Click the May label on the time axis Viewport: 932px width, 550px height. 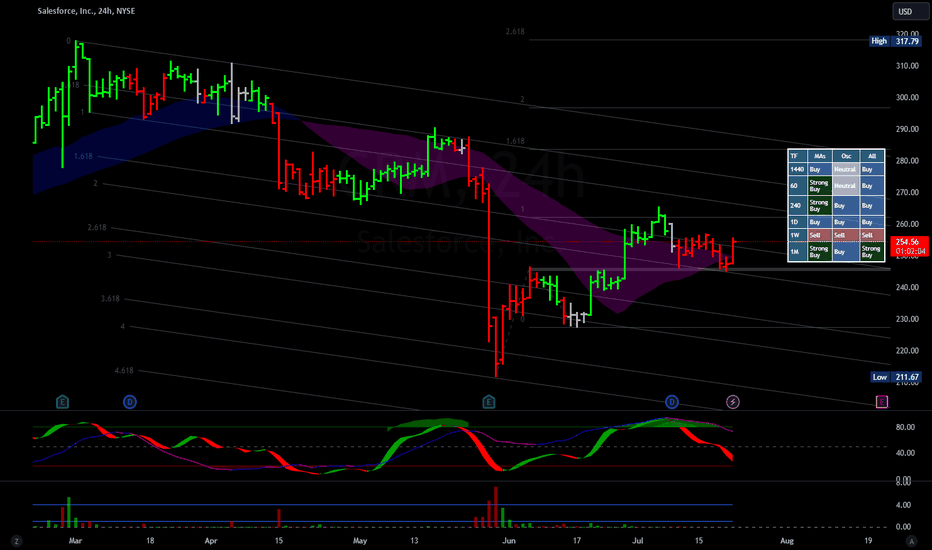point(360,540)
